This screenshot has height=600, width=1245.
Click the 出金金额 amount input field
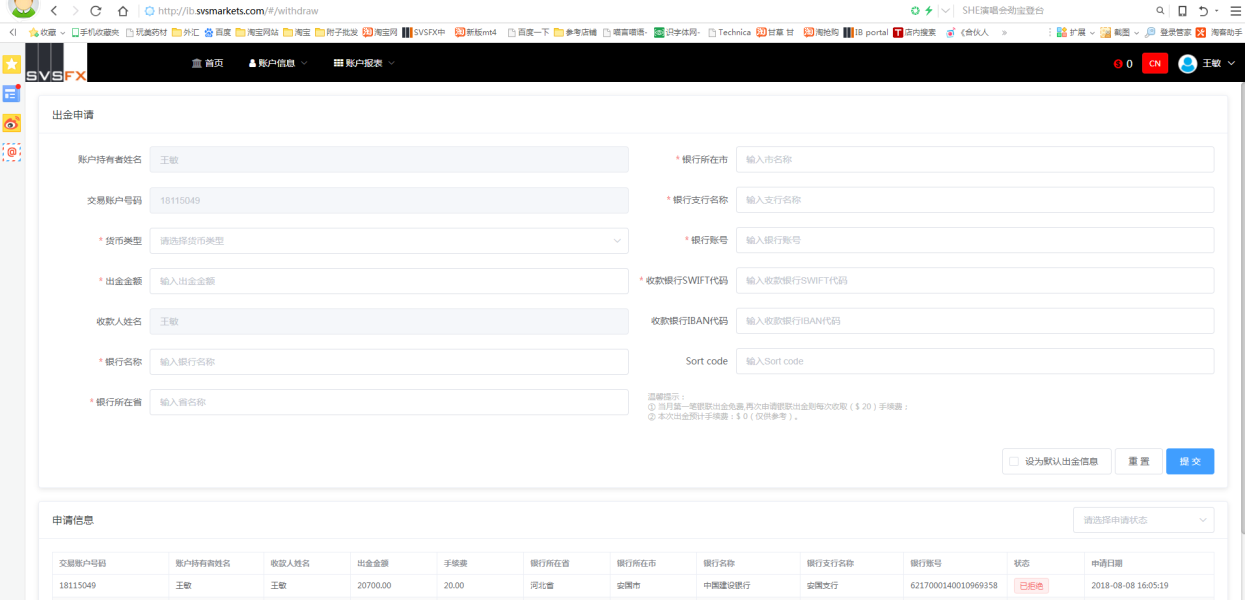coord(389,281)
